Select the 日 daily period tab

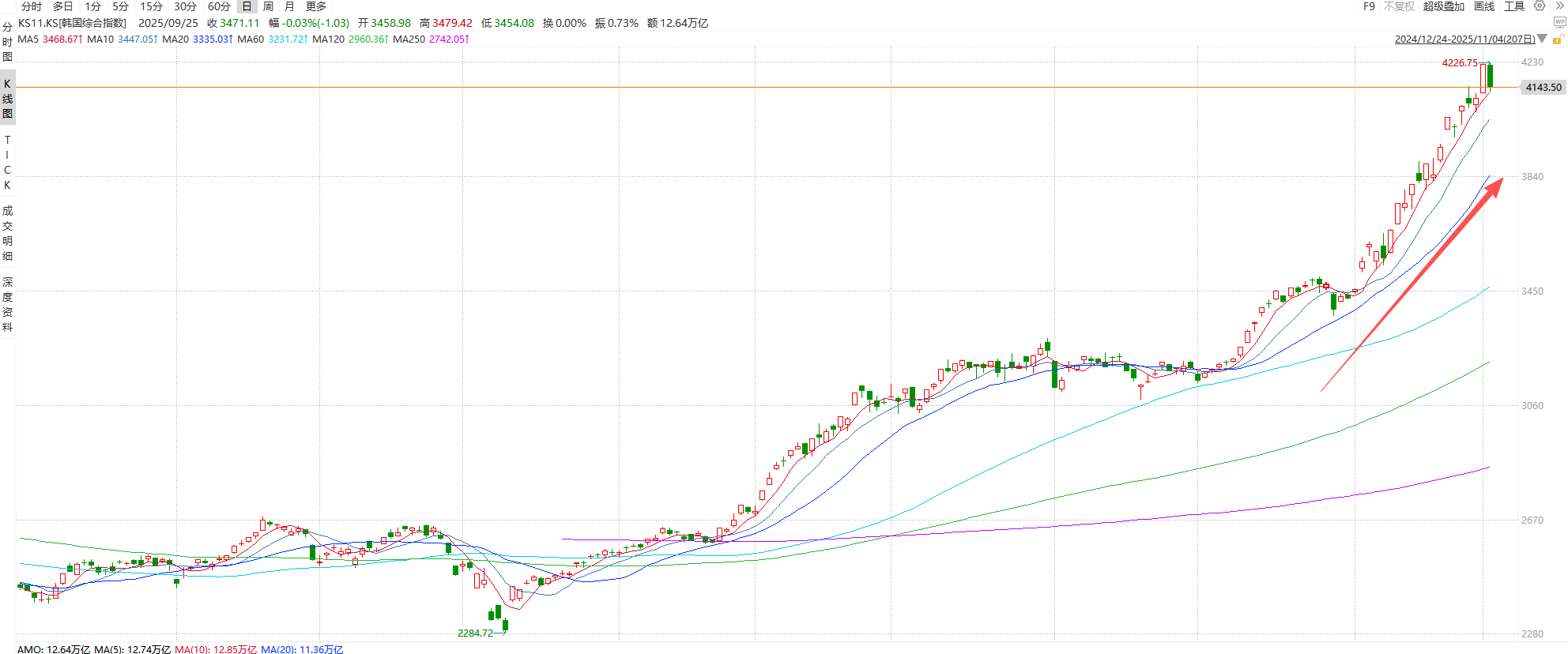[247, 6]
